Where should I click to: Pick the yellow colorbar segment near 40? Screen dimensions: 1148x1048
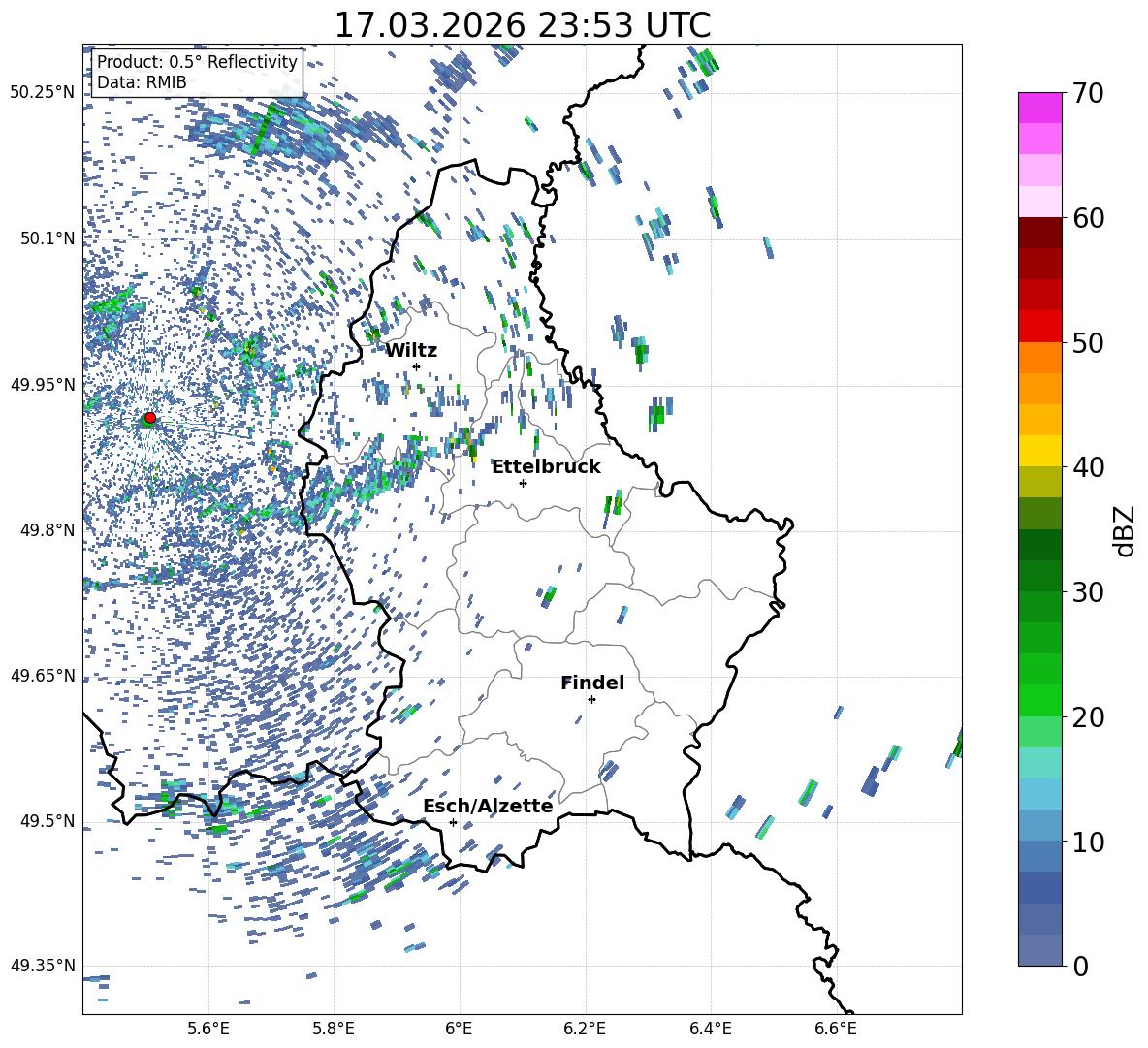[1040, 451]
